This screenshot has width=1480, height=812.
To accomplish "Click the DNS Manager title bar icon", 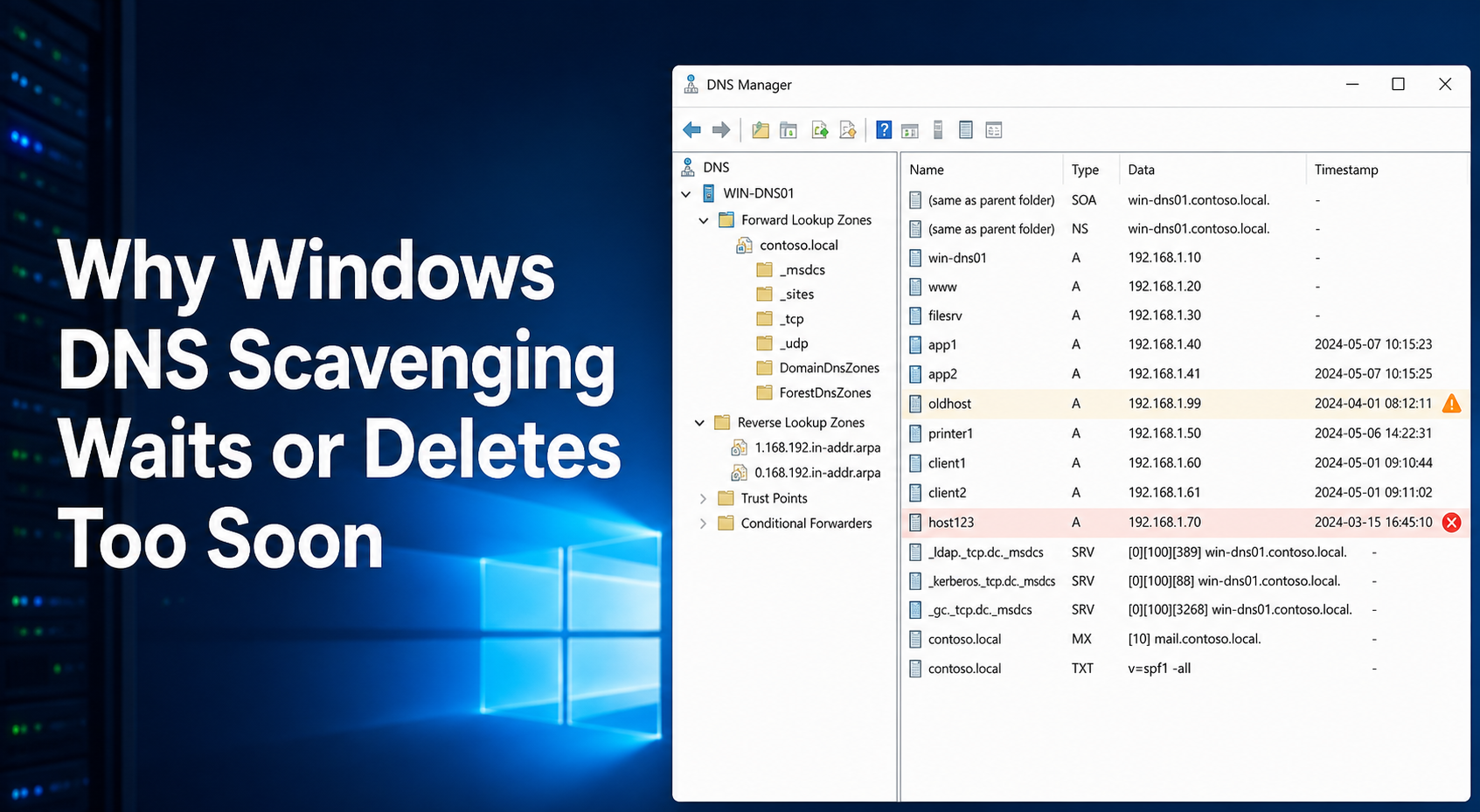I will (691, 84).
